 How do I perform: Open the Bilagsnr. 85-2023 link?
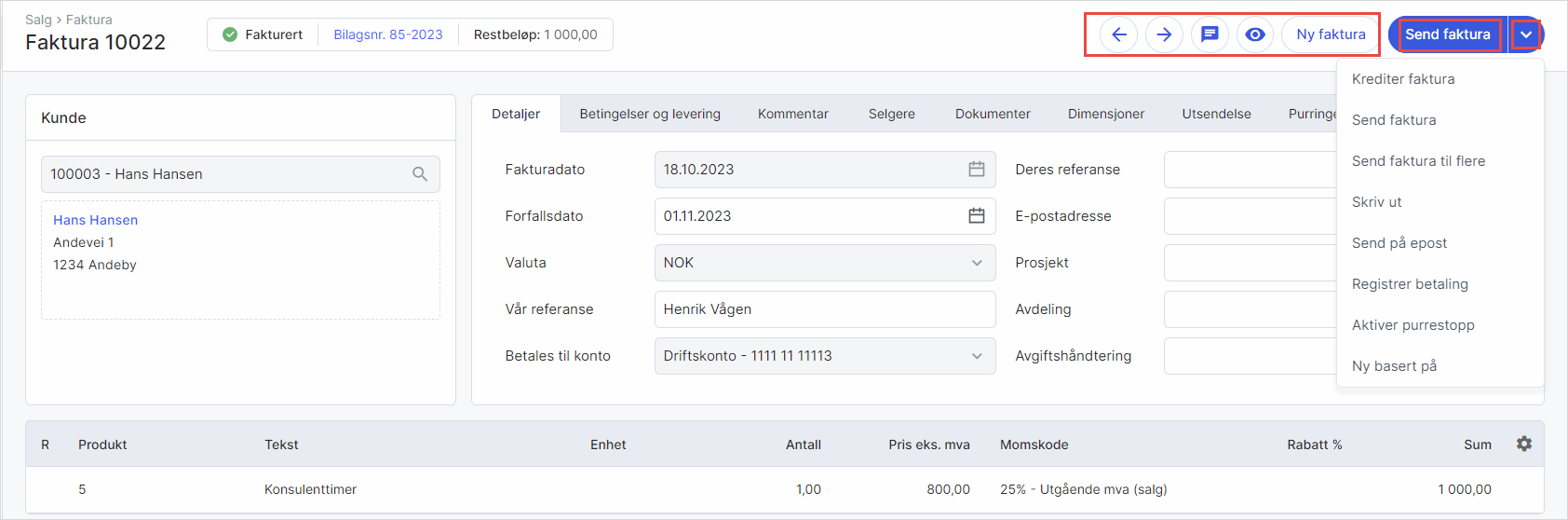(387, 34)
